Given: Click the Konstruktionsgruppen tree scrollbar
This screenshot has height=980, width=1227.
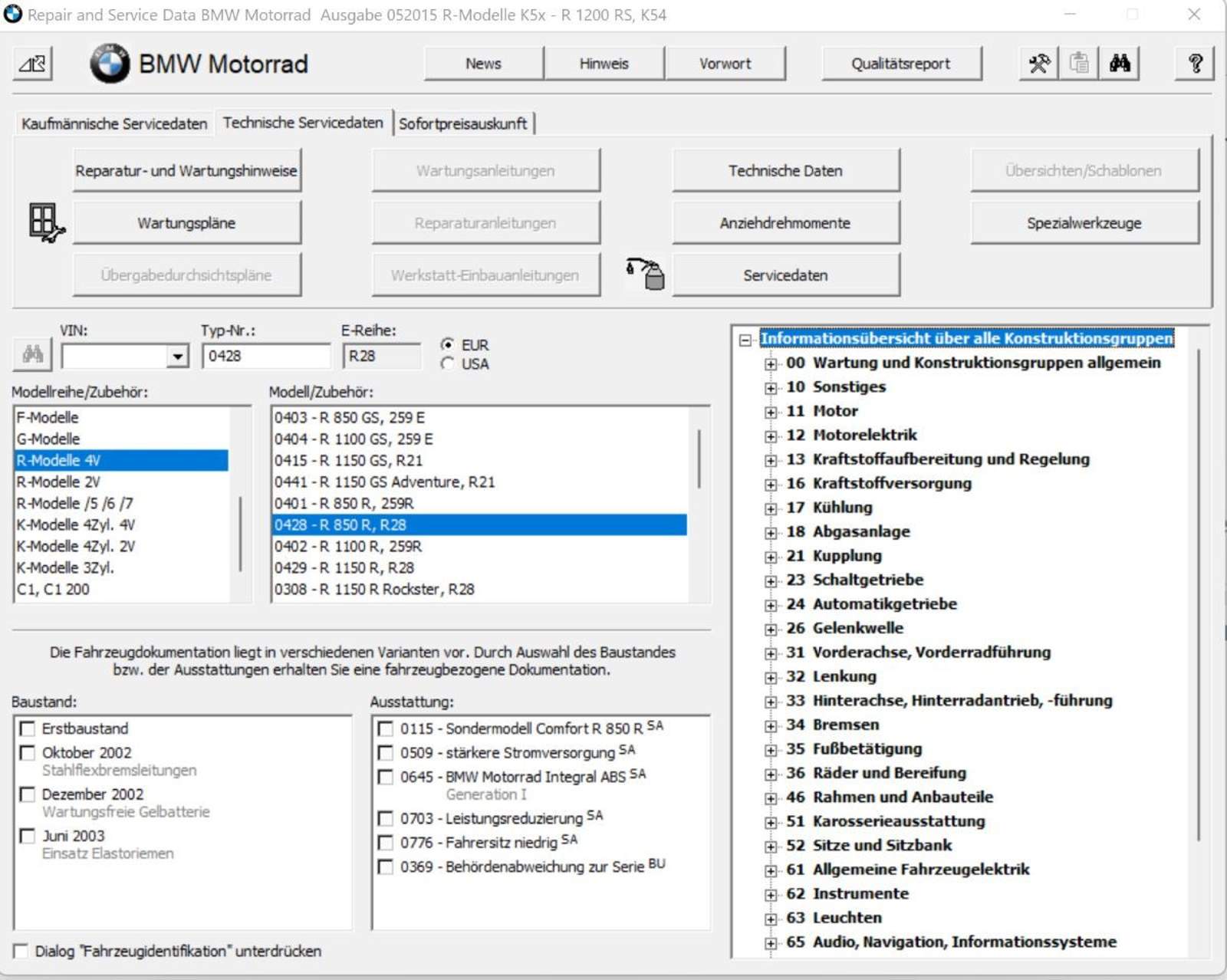Looking at the screenshot, I should (1198, 594).
